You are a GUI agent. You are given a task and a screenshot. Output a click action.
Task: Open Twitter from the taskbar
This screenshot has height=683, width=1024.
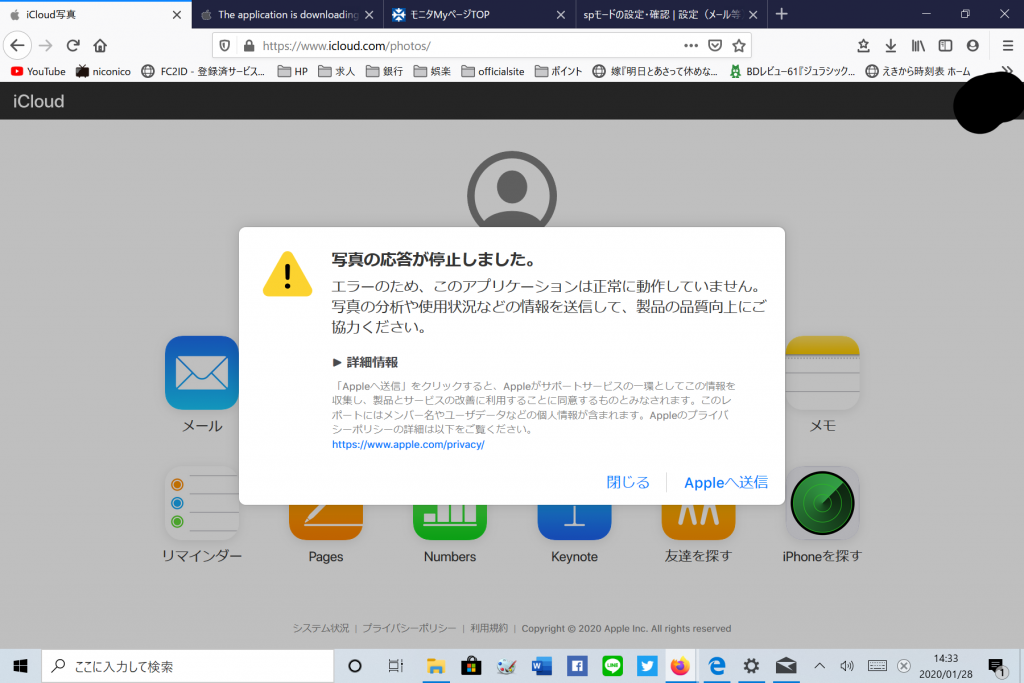point(647,666)
